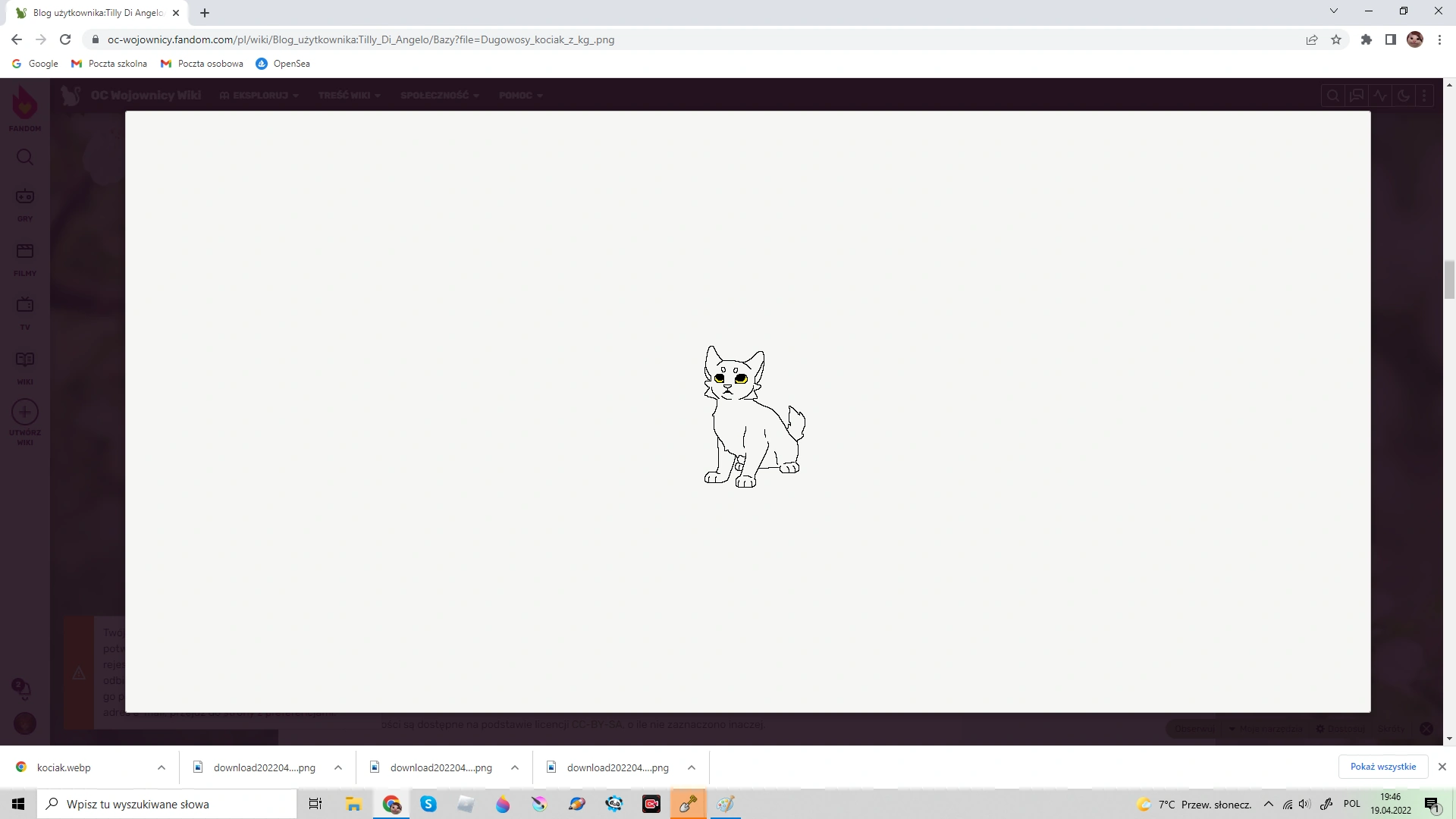Expand options for the kociak.webp download
This screenshot has height=819, width=1456.
tap(162, 767)
